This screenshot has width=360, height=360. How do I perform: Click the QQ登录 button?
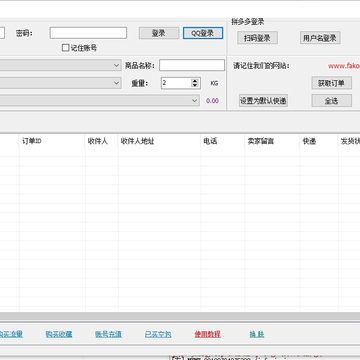[203, 33]
